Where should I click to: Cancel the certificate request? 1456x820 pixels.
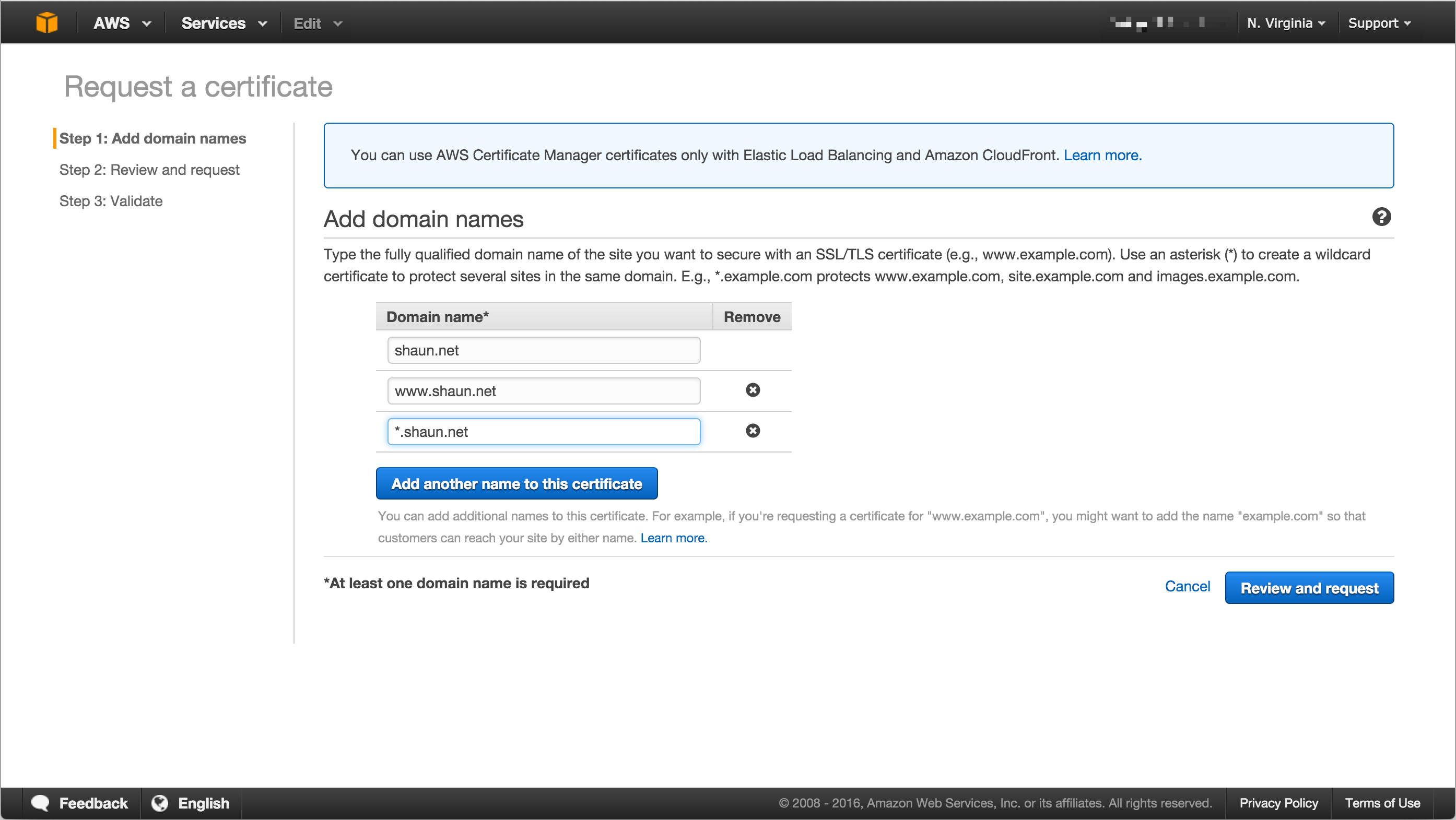click(x=1187, y=586)
